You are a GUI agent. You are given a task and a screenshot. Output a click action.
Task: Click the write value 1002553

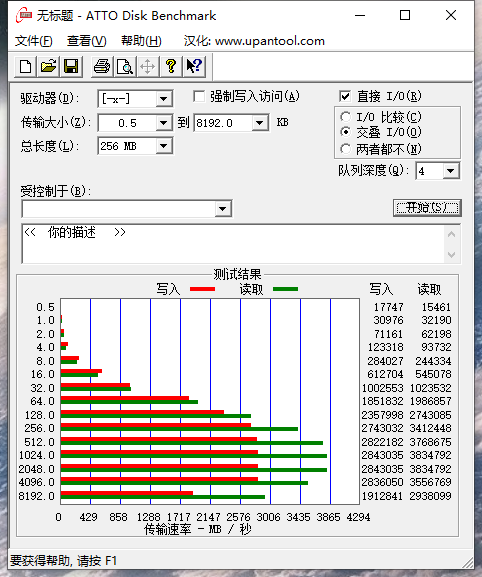(382, 388)
